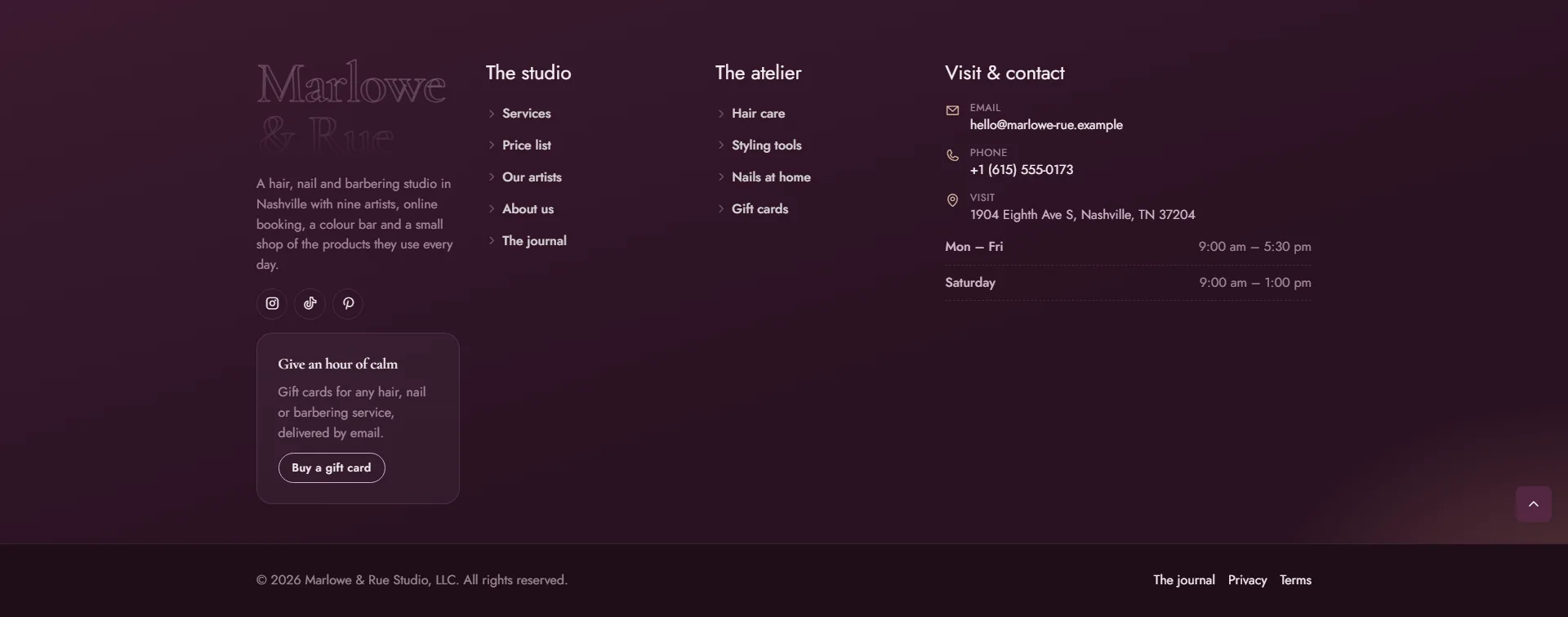This screenshot has height=617, width=1568.
Task: Open the Gift cards atelier link
Action: click(759, 209)
